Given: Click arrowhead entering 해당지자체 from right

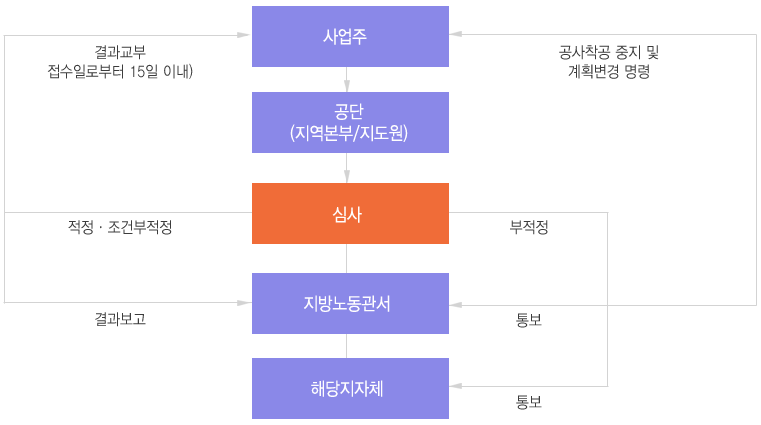Looking at the screenshot, I should pos(456,386).
